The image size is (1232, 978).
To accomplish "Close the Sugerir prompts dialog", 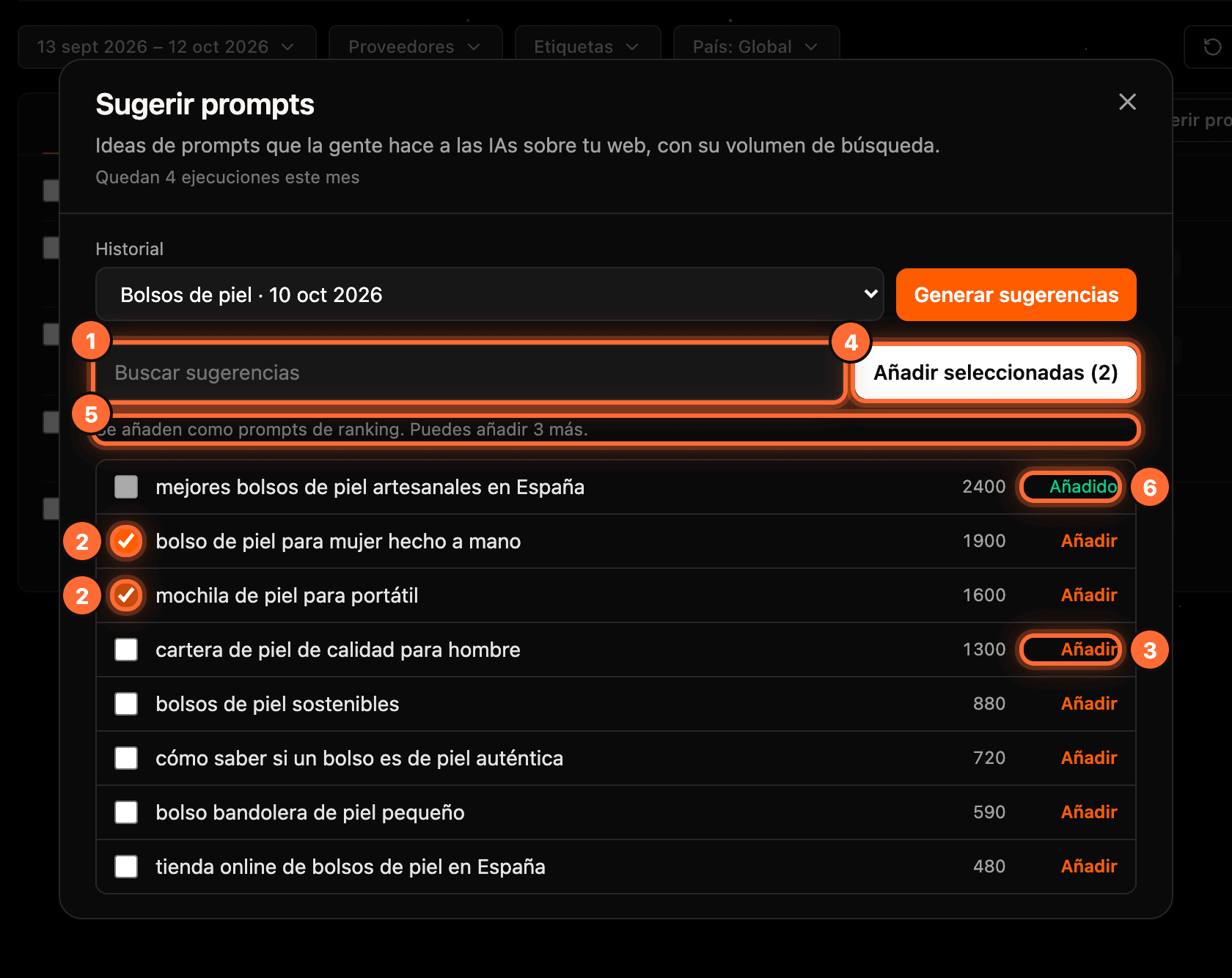I will [1127, 102].
